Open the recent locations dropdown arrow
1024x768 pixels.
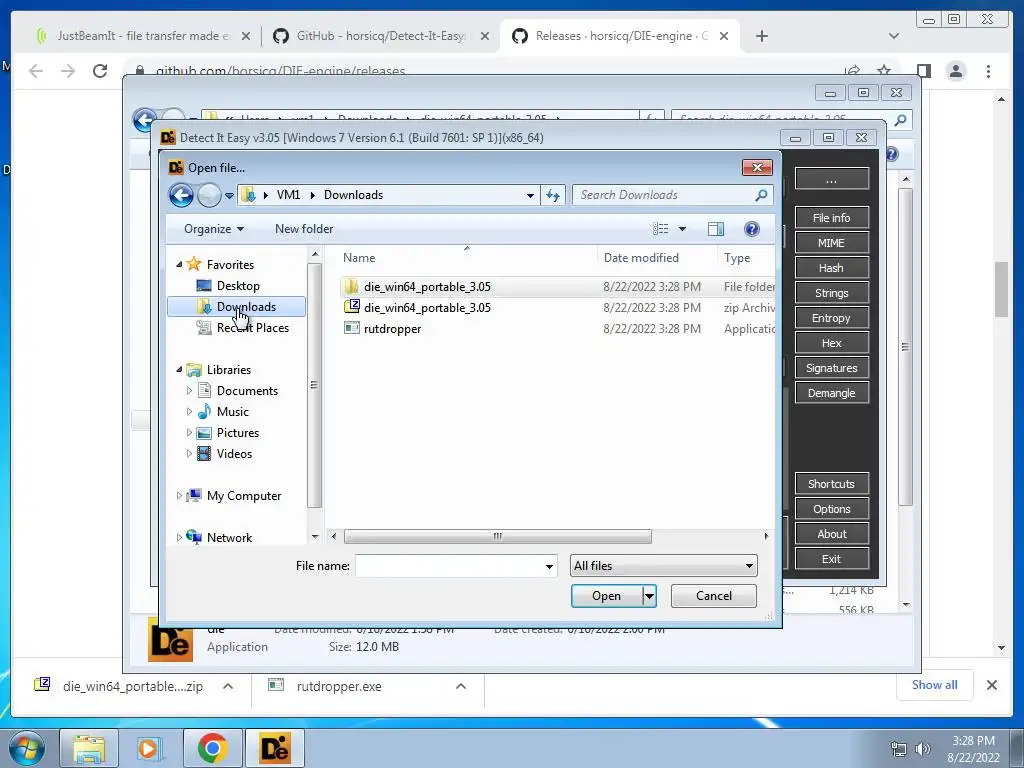point(229,195)
